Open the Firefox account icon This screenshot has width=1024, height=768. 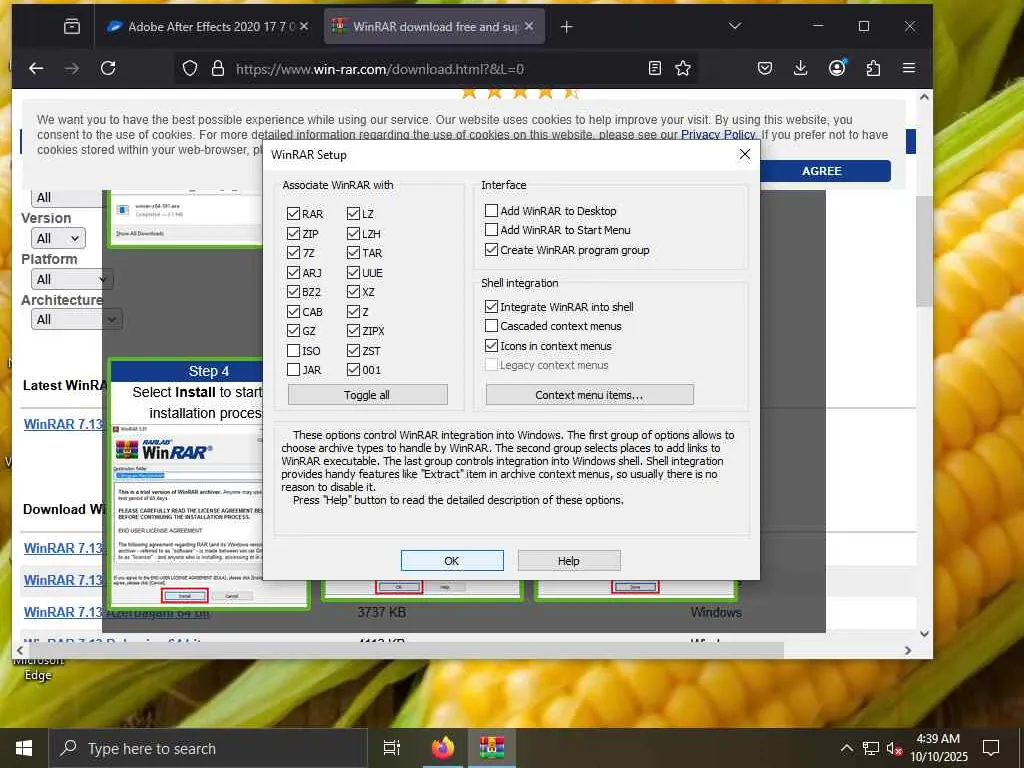point(837,68)
